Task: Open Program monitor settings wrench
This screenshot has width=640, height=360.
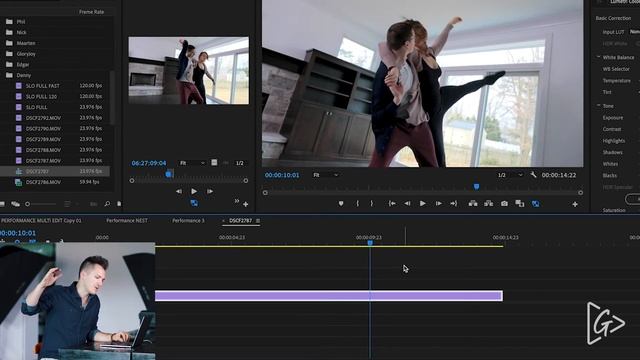Action: tap(533, 175)
